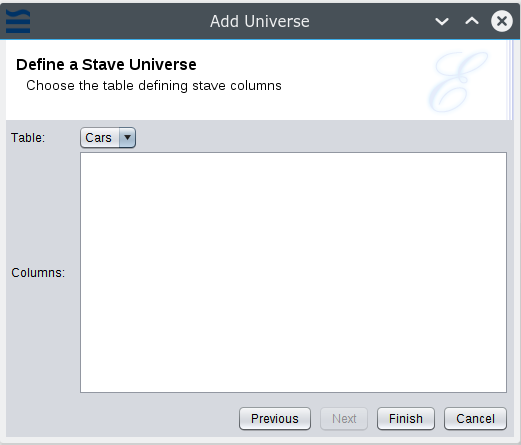
Task: Click the down-chevron minimize icon
Action: [442, 22]
